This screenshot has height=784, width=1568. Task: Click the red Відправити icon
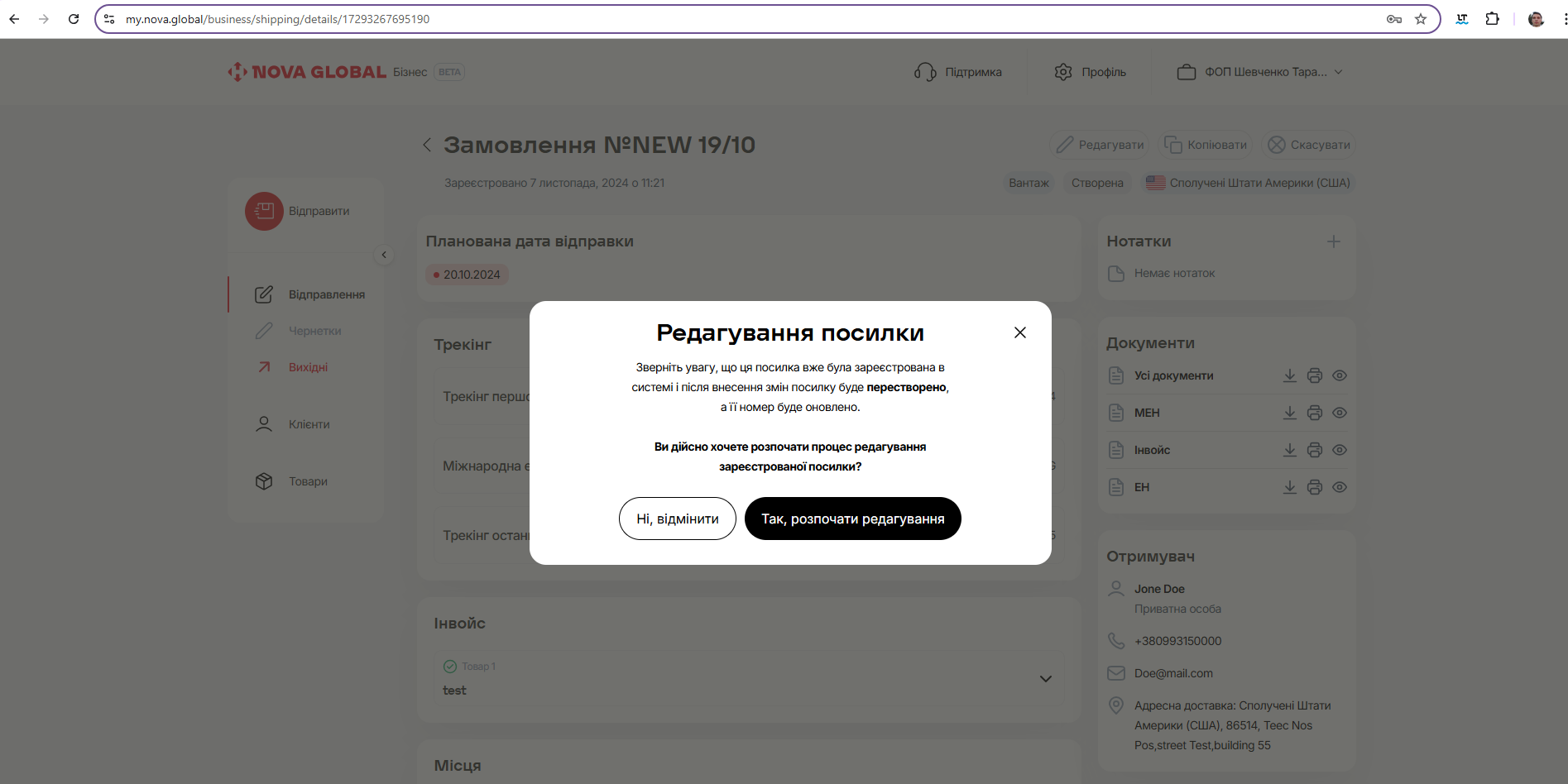pos(264,211)
